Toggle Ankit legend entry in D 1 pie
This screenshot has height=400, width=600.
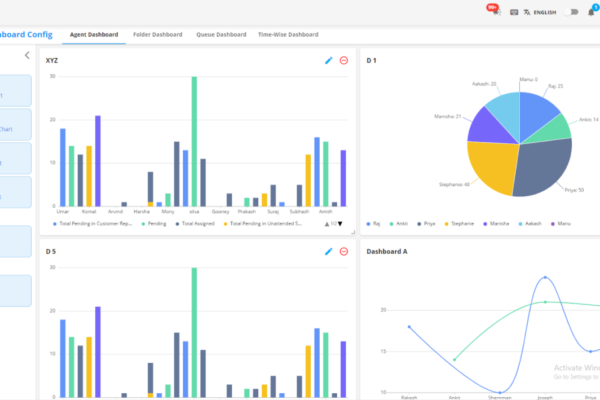click(399, 224)
